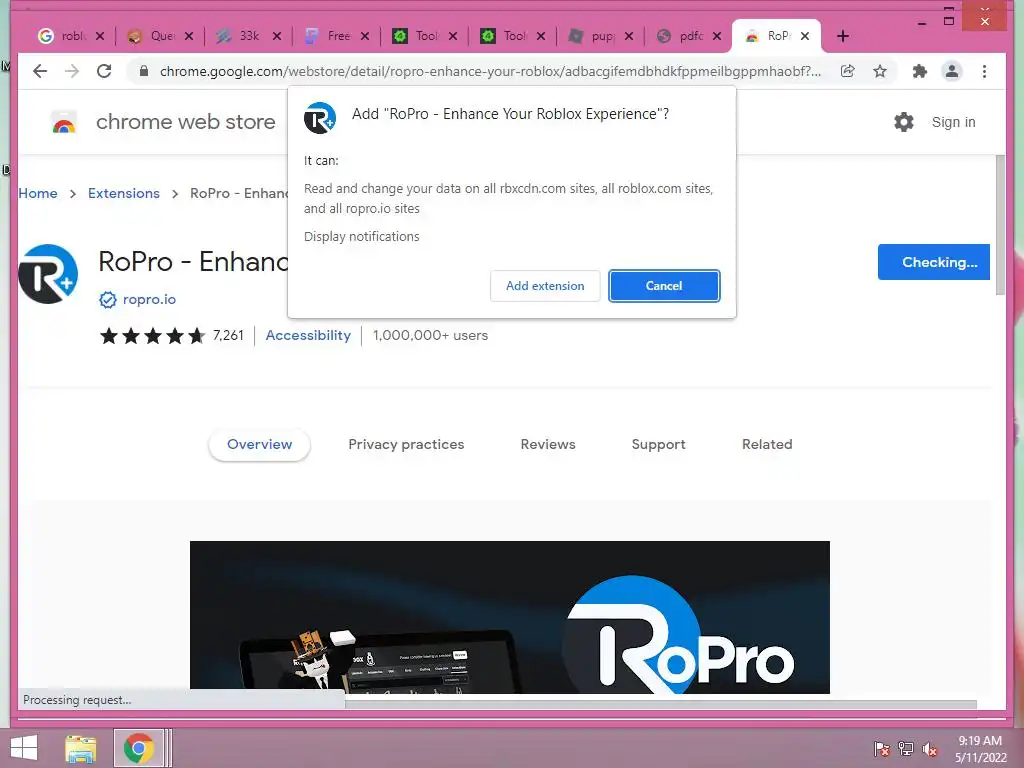Open the Support tab
Viewport: 1024px width, 768px height.
coord(658,445)
